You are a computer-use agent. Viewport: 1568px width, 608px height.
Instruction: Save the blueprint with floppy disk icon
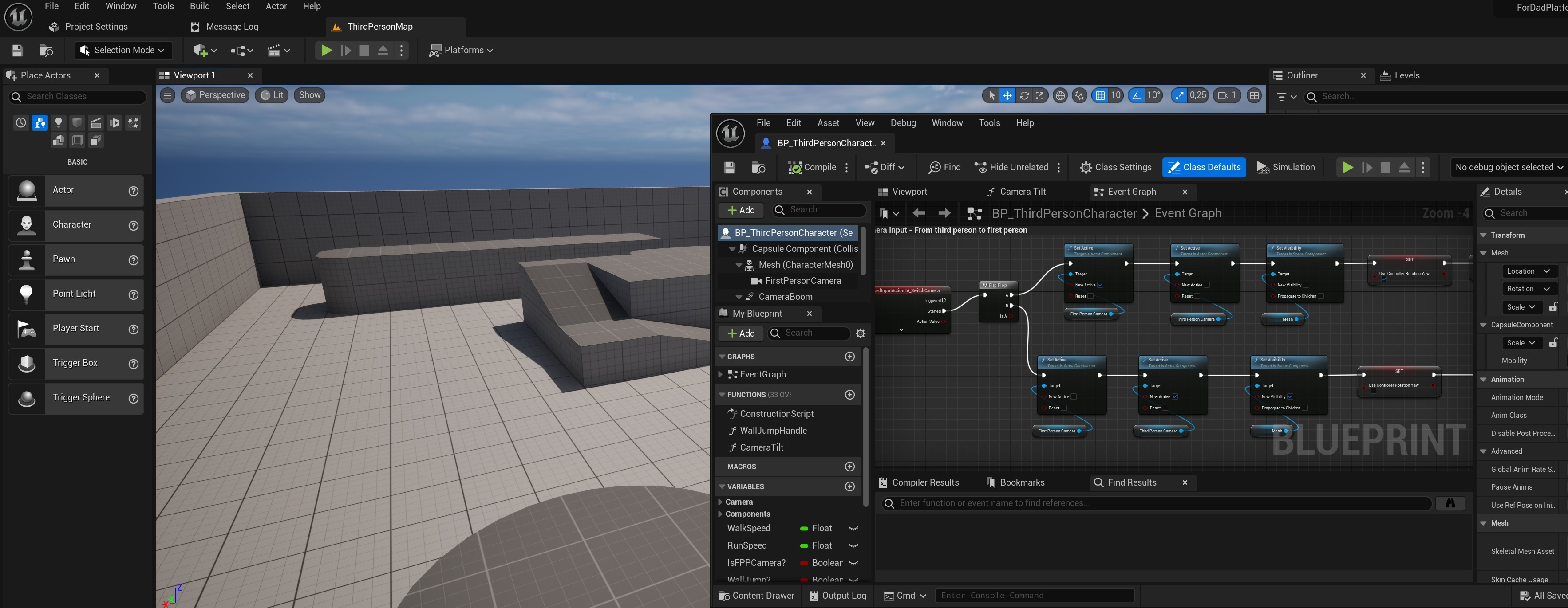point(729,168)
